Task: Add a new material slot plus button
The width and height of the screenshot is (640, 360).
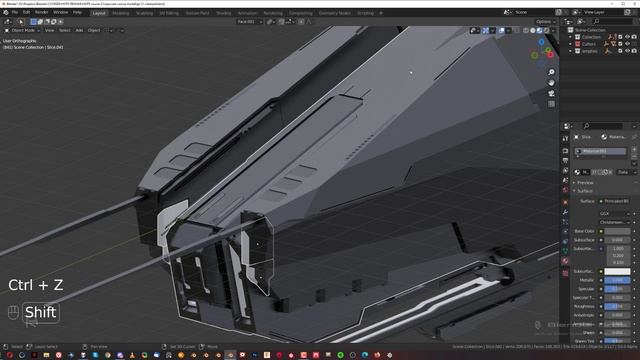Action: click(634, 150)
